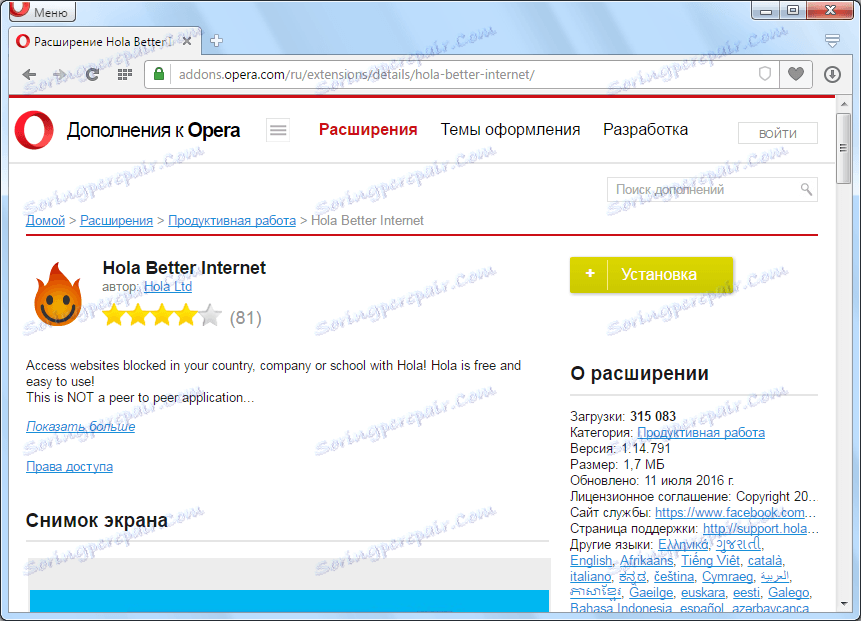Viewport: 861px width, 621px height.
Task: Switch language to English
Action: [591, 561]
